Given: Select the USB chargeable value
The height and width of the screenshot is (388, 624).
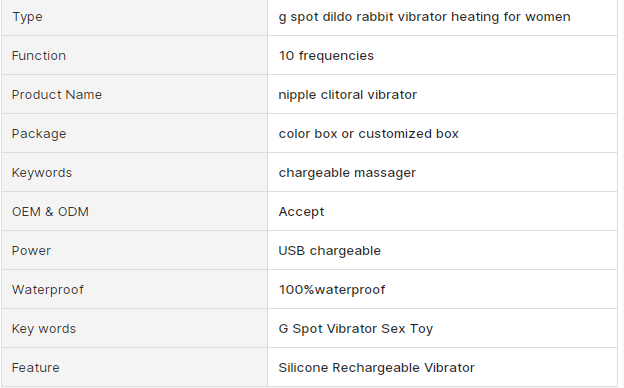Looking at the screenshot, I should (x=330, y=251).
